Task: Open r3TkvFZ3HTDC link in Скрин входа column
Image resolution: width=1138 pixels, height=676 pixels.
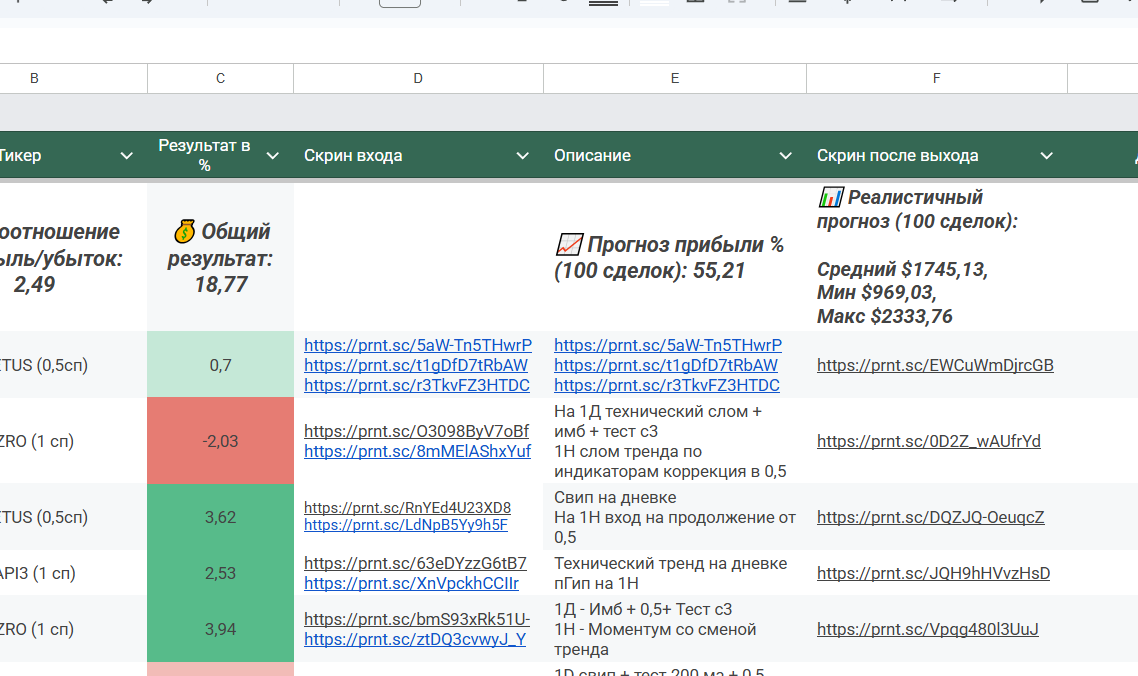Action: tap(417, 386)
